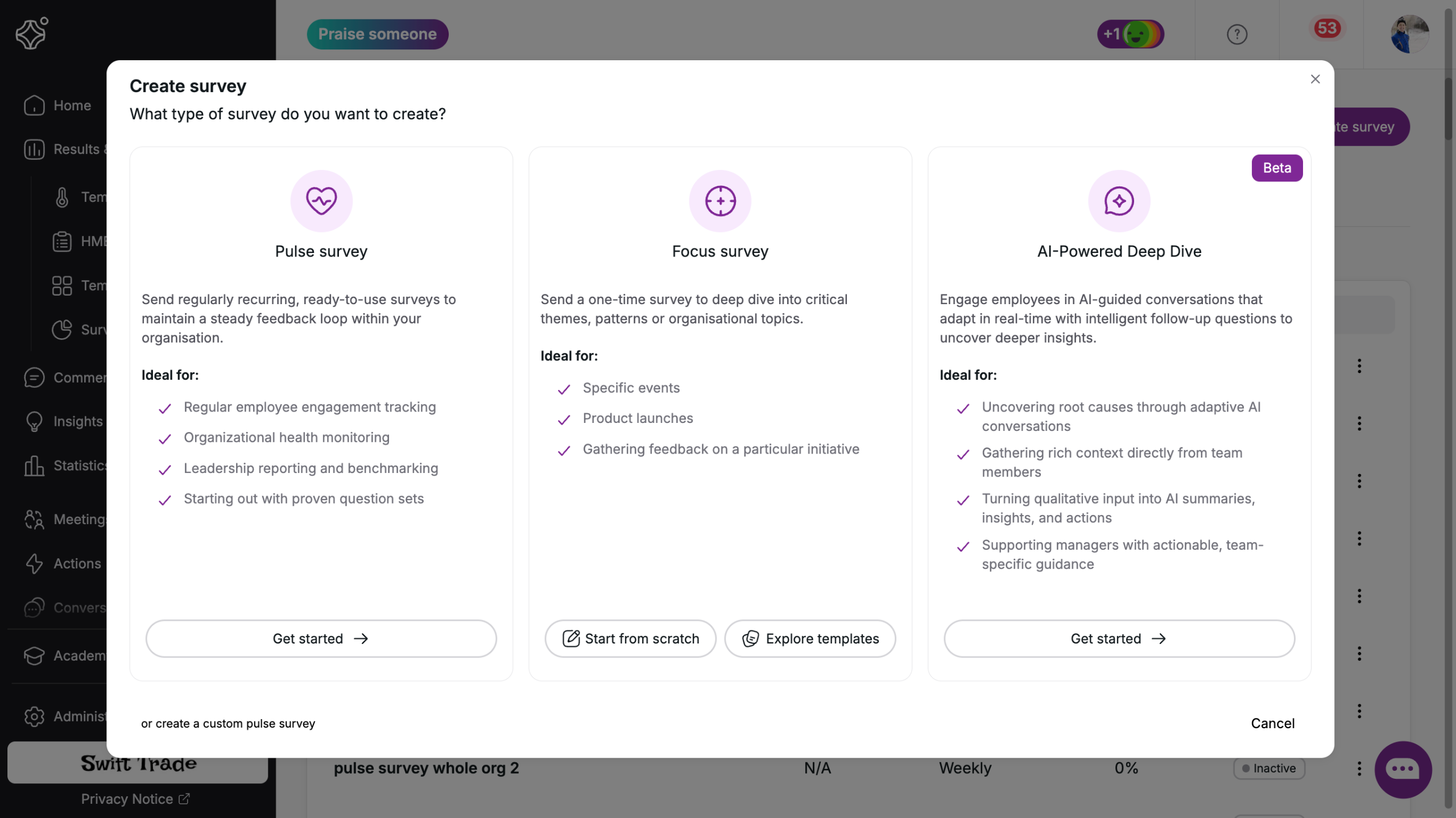
Task: Open notifications badge showing 53
Action: [x=1327, y=28]
